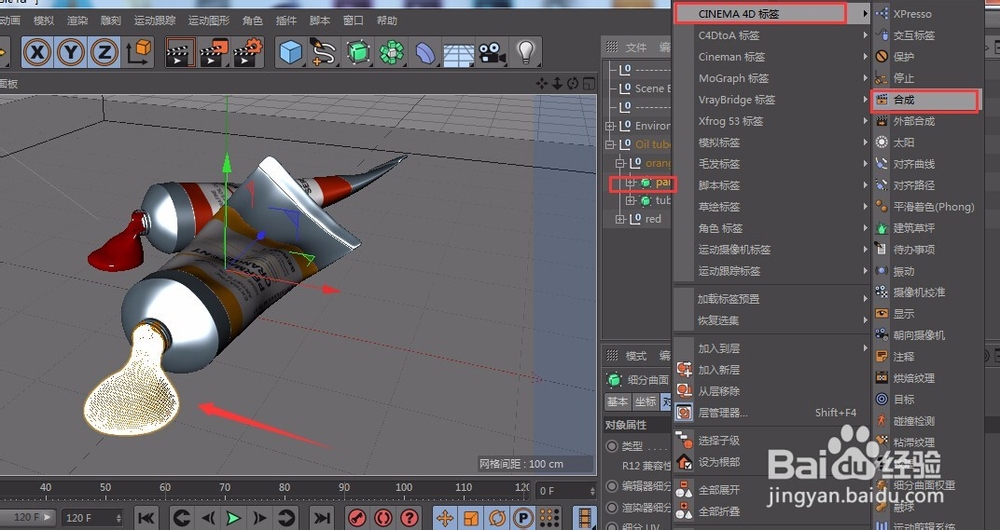1000x530 pixels.
Task: Click the record active objects key button
Action: (357, 518)
